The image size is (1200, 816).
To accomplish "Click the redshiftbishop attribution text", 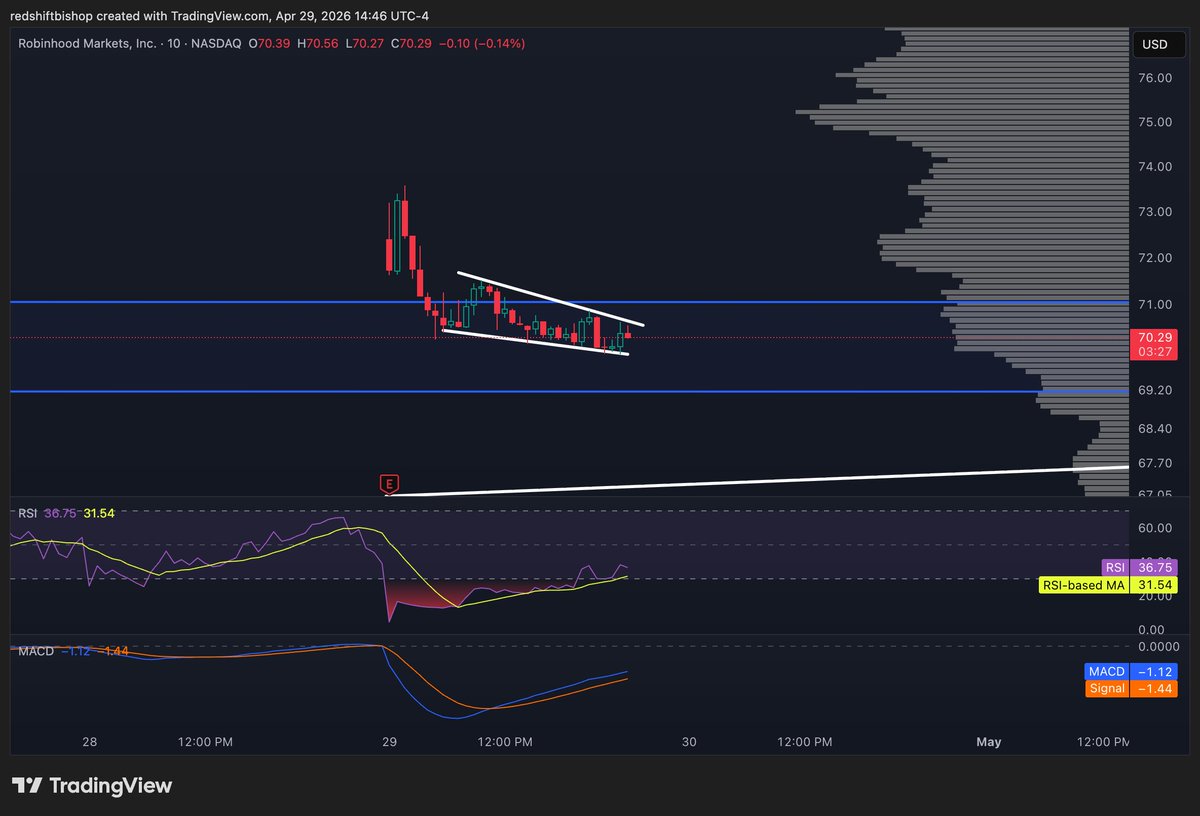I will [x=52, y=16].
